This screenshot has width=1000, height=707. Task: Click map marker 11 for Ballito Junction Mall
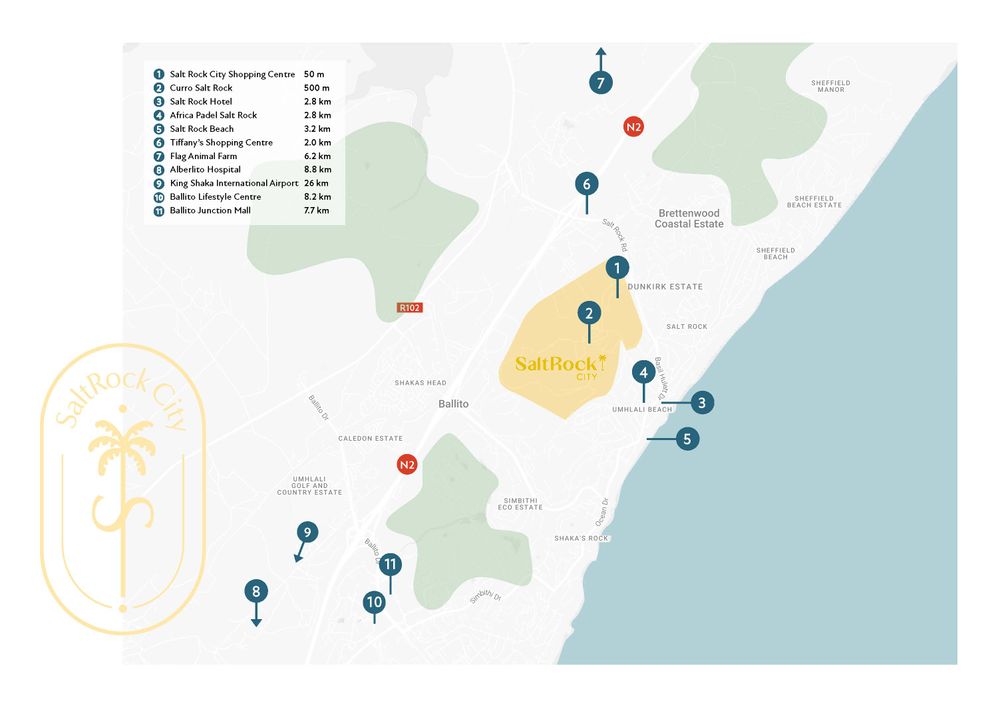(x=390, y=564)
